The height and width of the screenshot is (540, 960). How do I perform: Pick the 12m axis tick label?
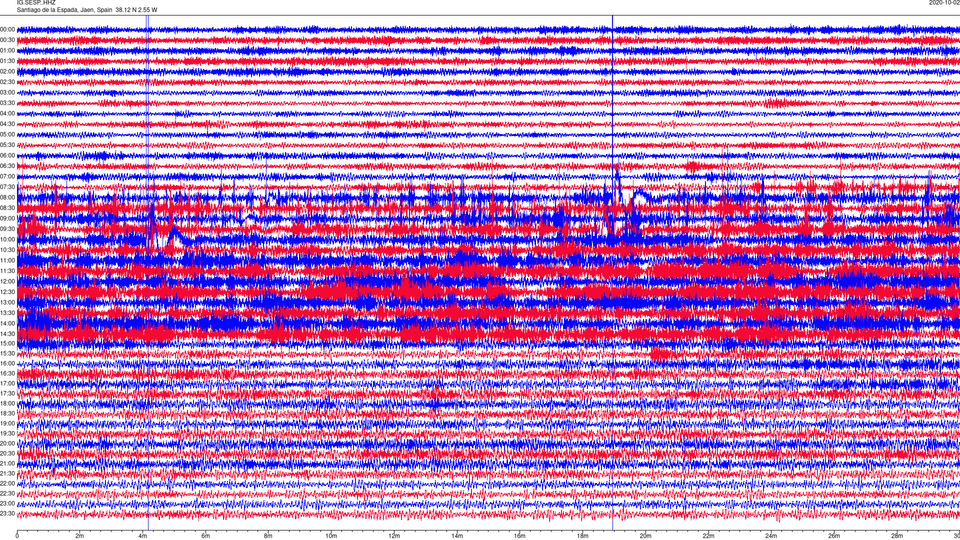394,536
